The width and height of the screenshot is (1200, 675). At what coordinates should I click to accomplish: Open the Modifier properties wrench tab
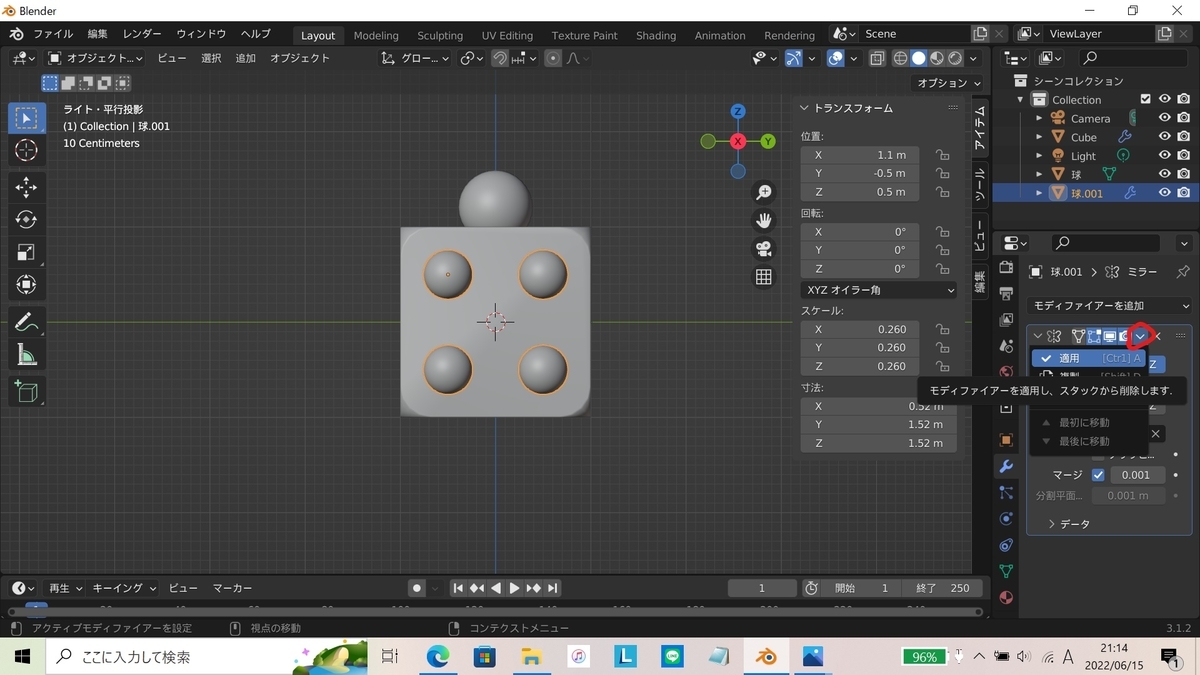(1006, 467)
